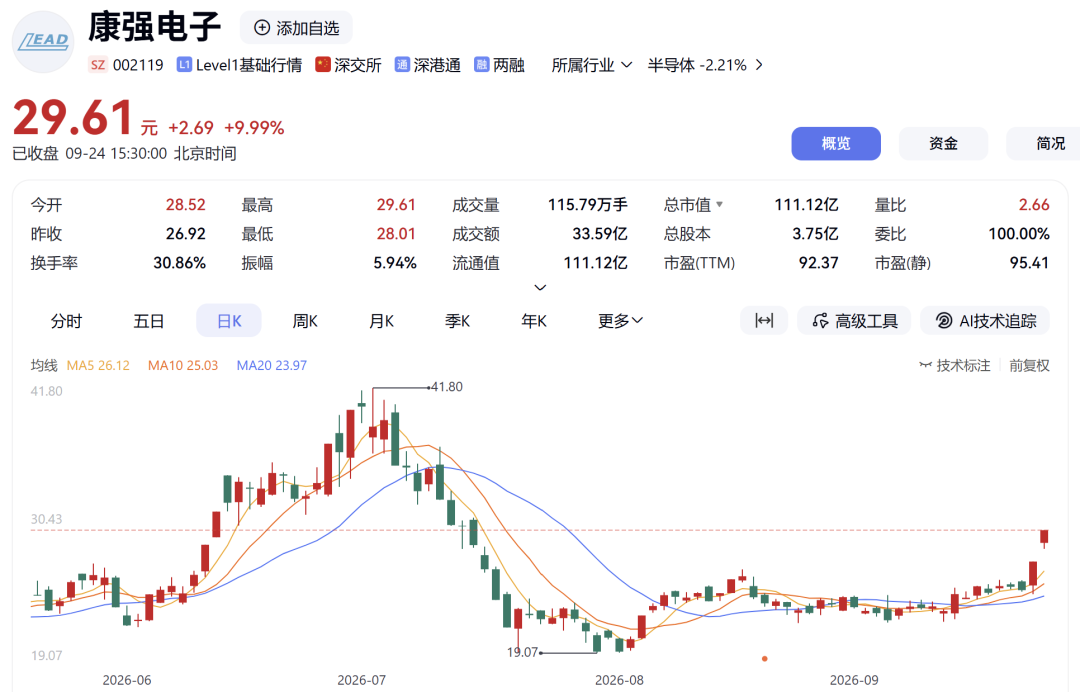Click 成交额 value 33.59亿
This screenshot has height=692, width=1080.
[x=599, y=233]
